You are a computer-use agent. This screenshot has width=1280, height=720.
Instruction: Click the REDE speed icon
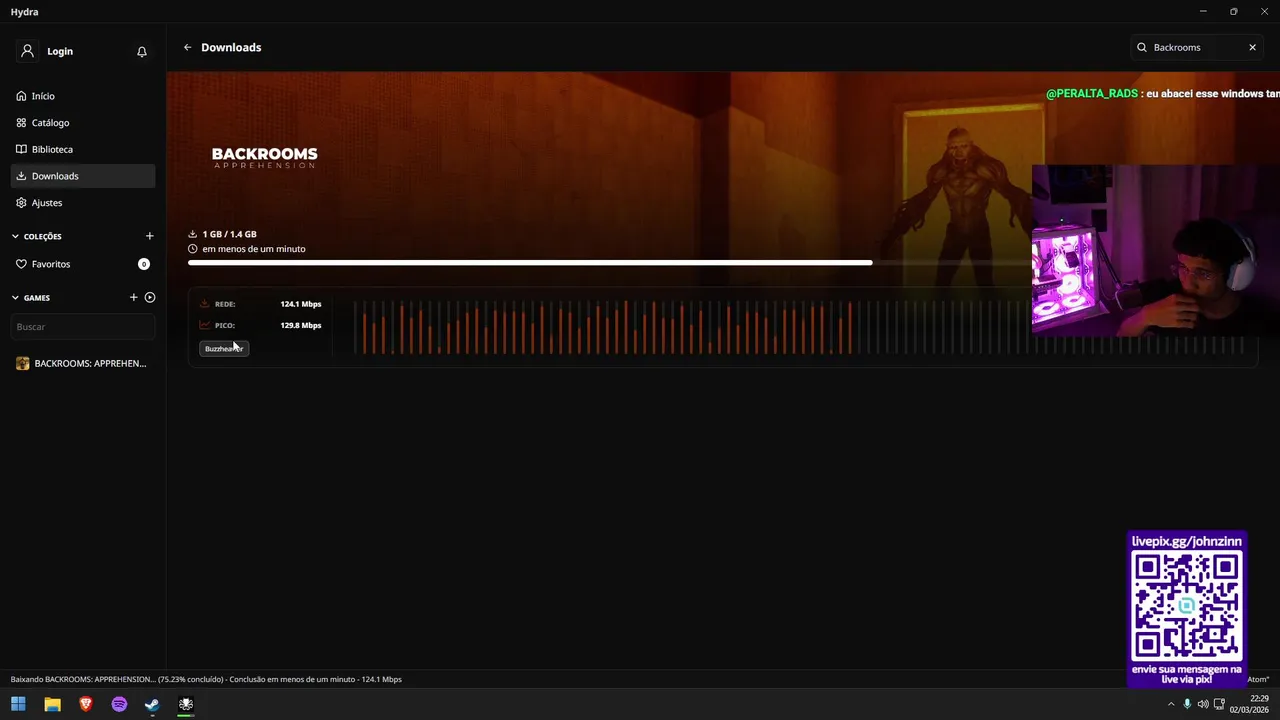click(x=205, y=304)
